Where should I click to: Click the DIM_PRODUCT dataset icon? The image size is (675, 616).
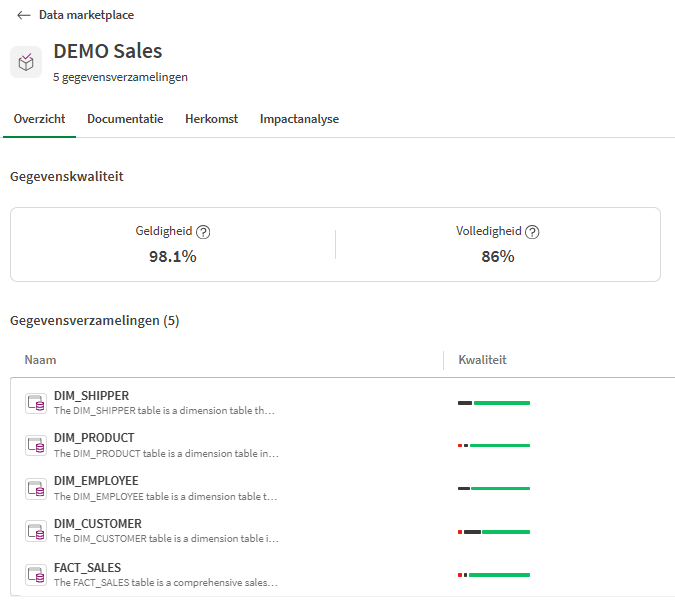click(x=36, y=446)
